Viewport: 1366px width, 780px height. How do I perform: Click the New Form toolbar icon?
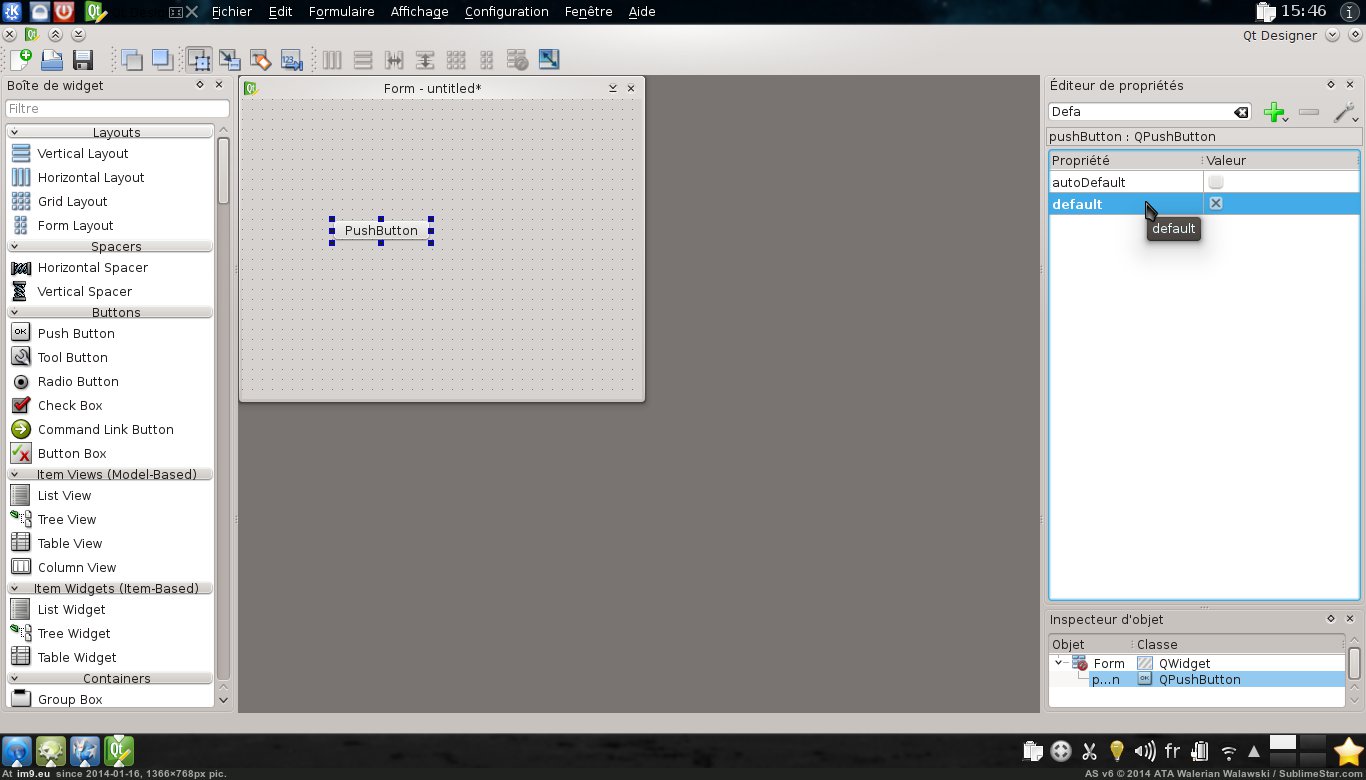pos(20,60)
